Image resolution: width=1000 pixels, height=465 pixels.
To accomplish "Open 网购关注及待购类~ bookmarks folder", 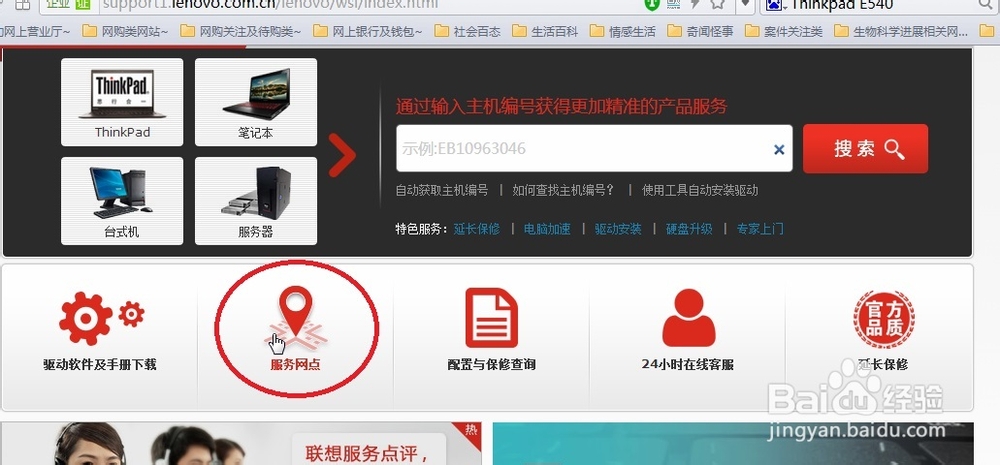I will click(x=241, y=31).
